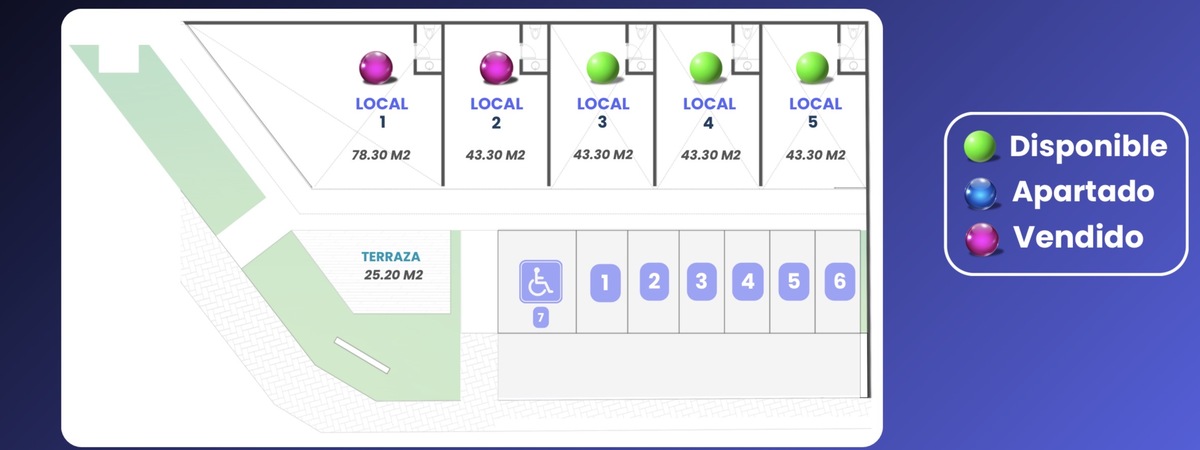1200x450 pixels.
Task: Click the purple sold marker on Local 1
Action: tap(376, 68)
